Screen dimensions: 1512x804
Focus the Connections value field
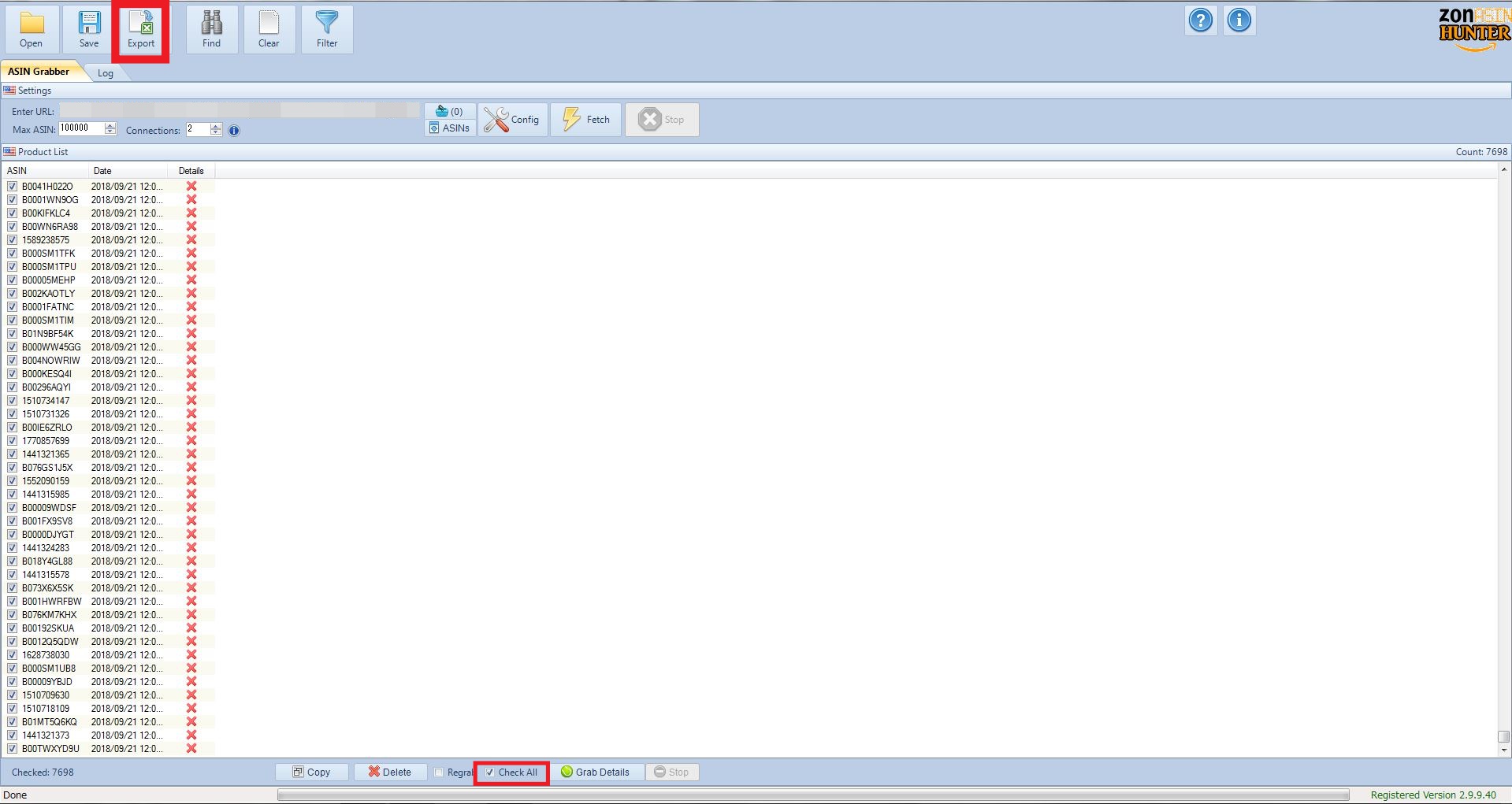click(198, 129)
